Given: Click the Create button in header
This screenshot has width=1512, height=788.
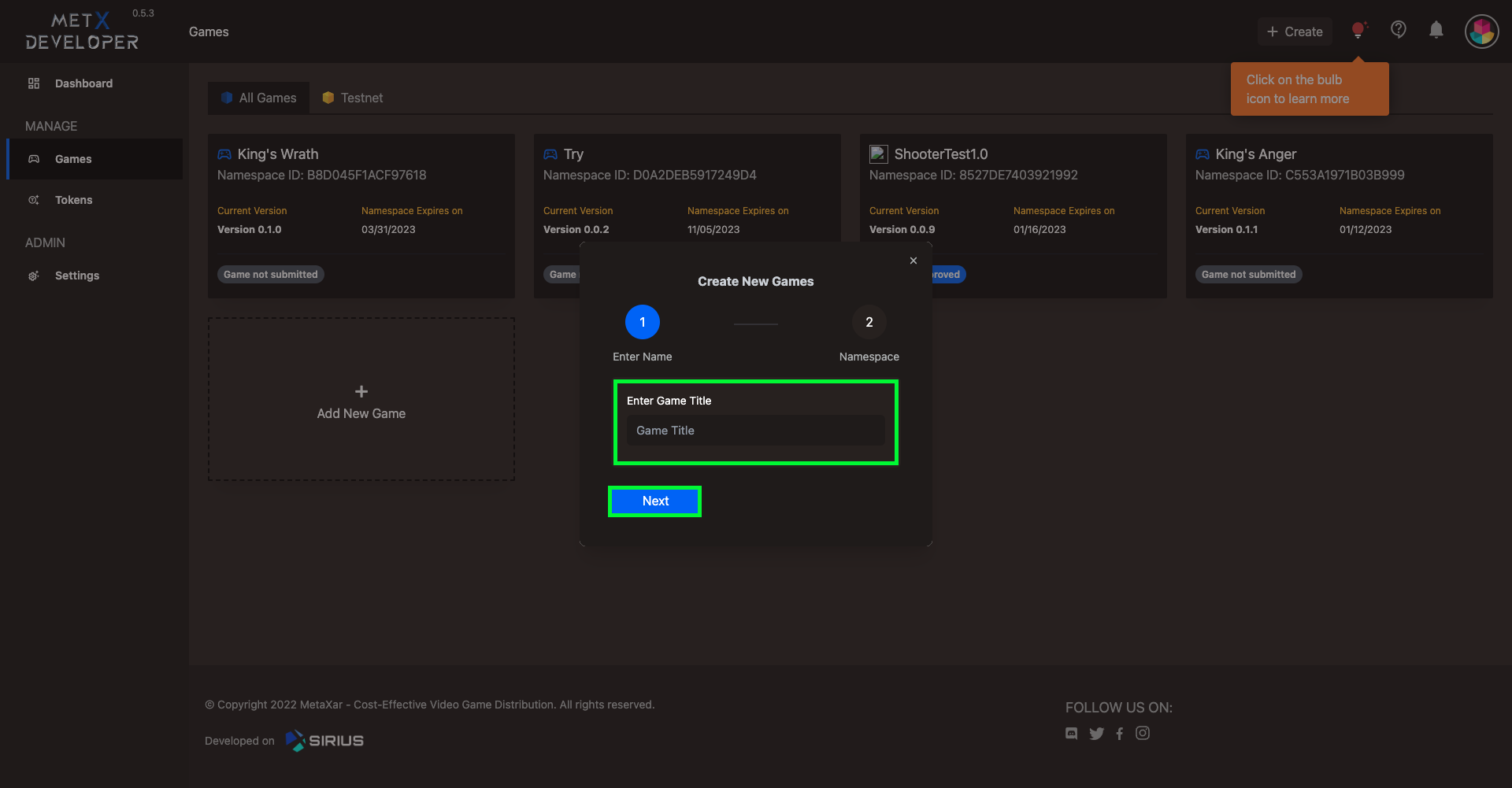Looking at the screenshot, I should tap(1295, 31).
